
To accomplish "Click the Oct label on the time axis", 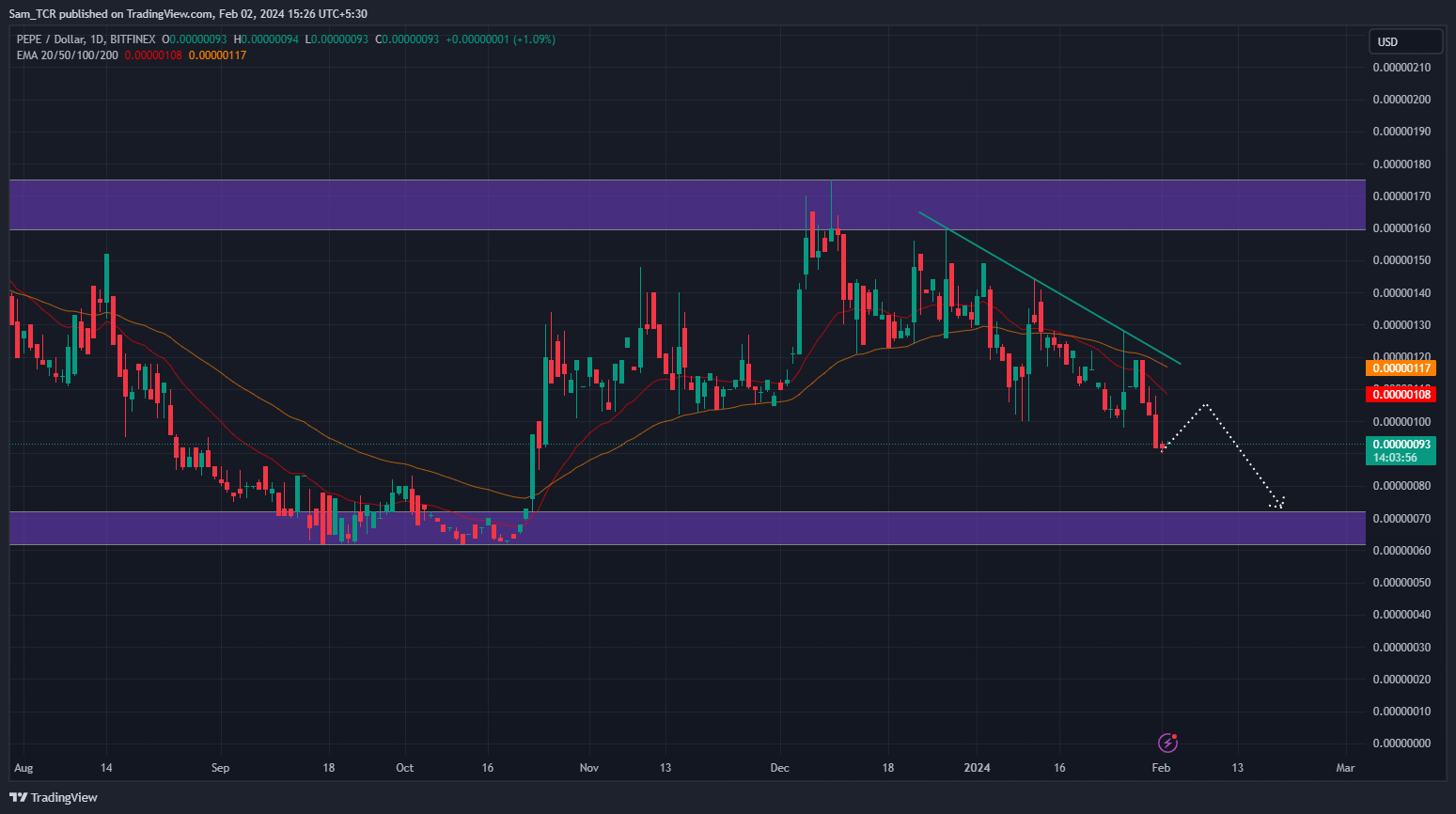I will [404, 768].
